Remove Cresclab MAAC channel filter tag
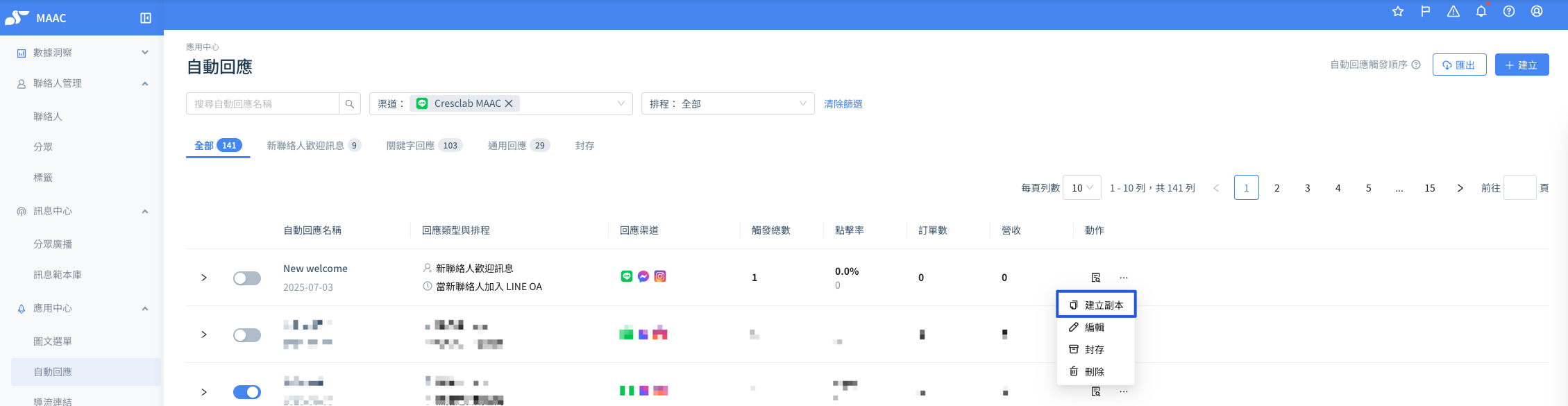Image resolution: width=1568 pixels, height=406 pixels. (x=509, y=103)
